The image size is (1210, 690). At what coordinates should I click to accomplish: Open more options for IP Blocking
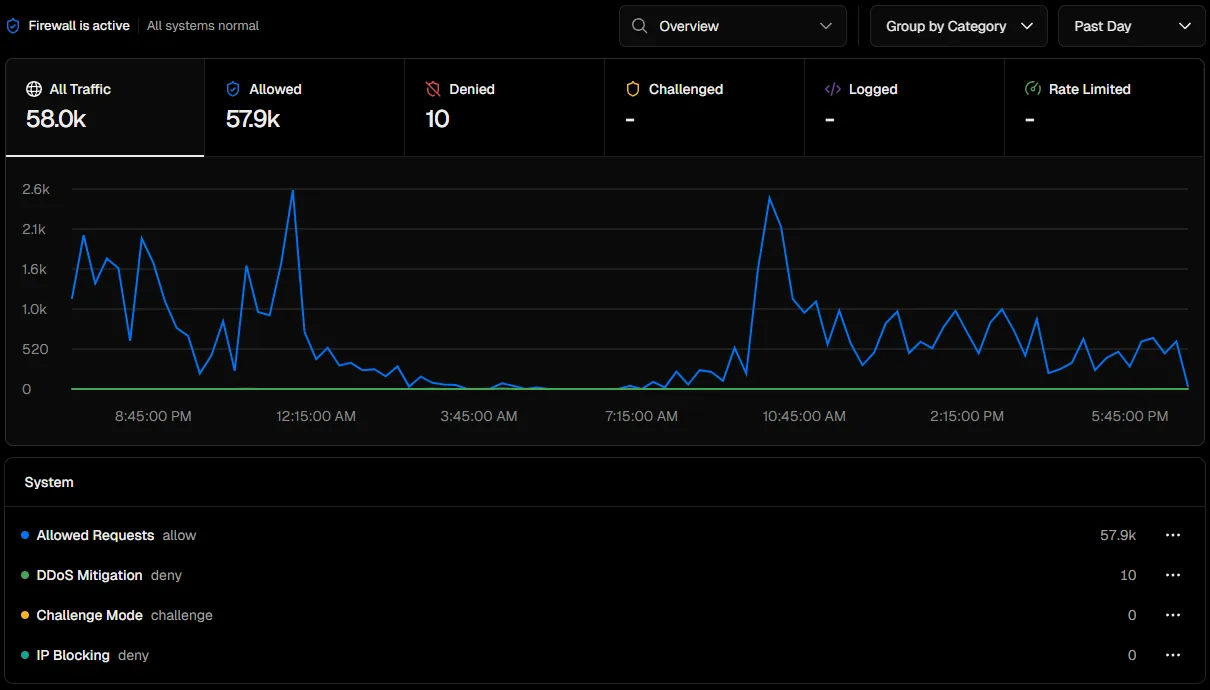tap(1173, 655)
